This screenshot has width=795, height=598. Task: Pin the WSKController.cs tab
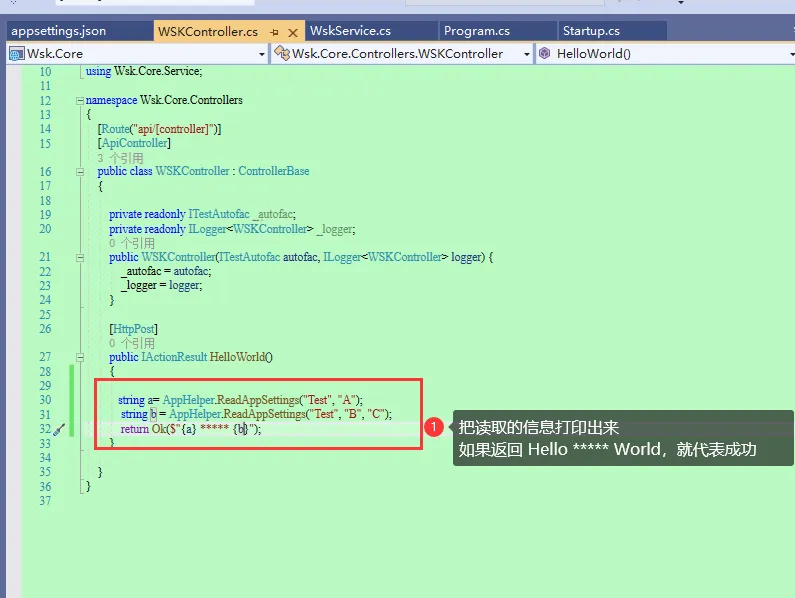tap(274, 32)
